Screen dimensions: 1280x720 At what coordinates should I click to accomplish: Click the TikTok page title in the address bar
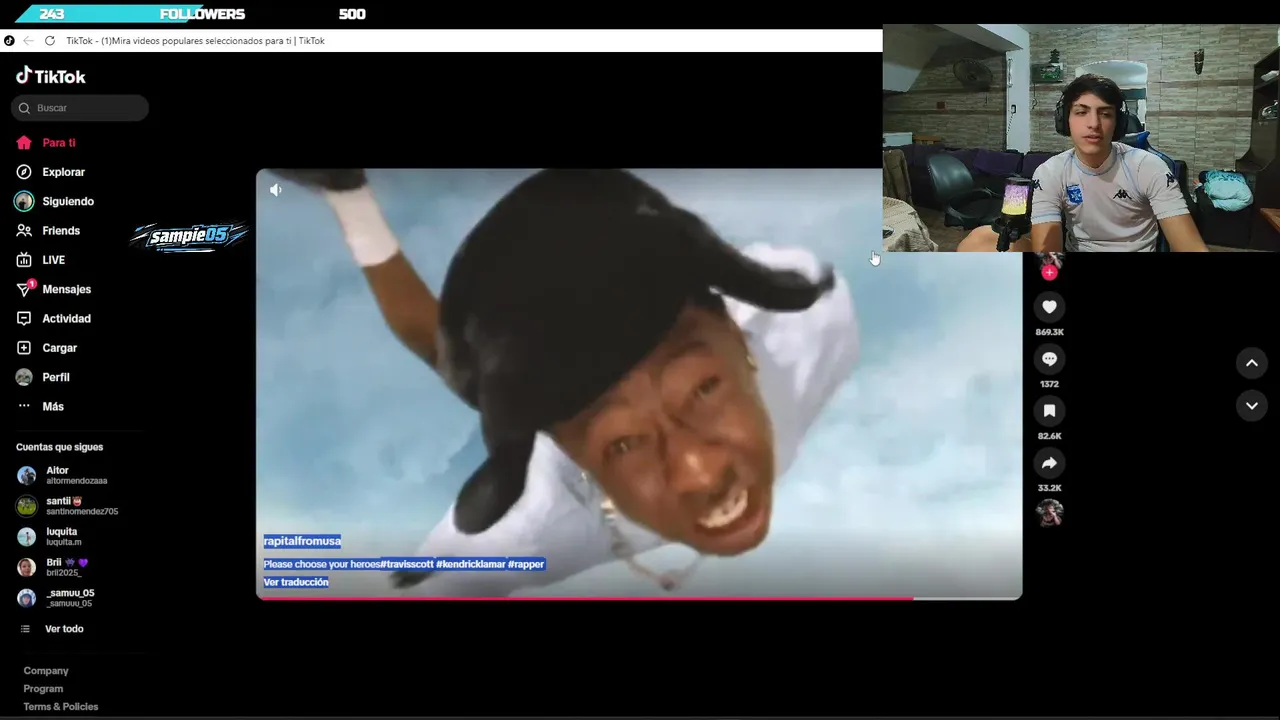click(x=195, y=41)
